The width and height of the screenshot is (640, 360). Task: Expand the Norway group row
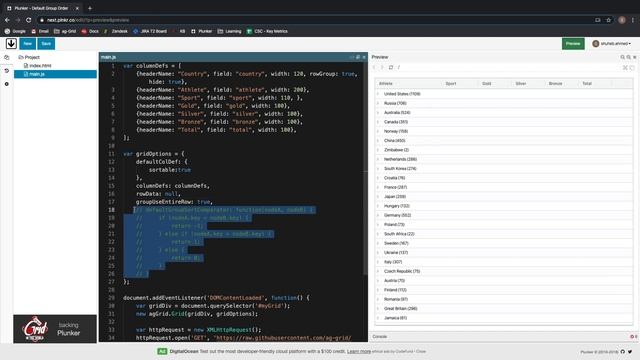[x=378, y=131]
